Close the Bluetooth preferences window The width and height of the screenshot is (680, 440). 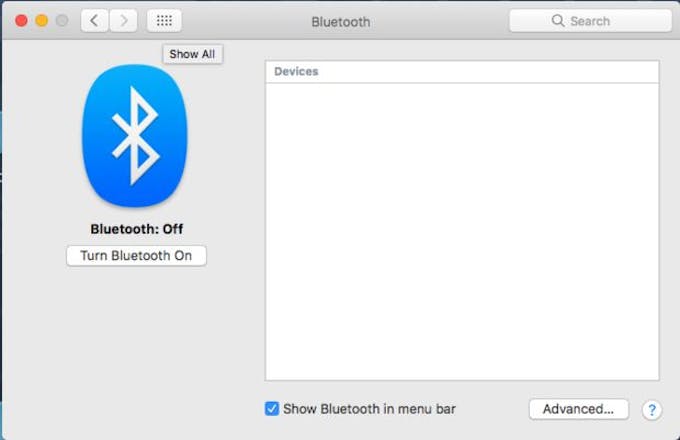21,20
